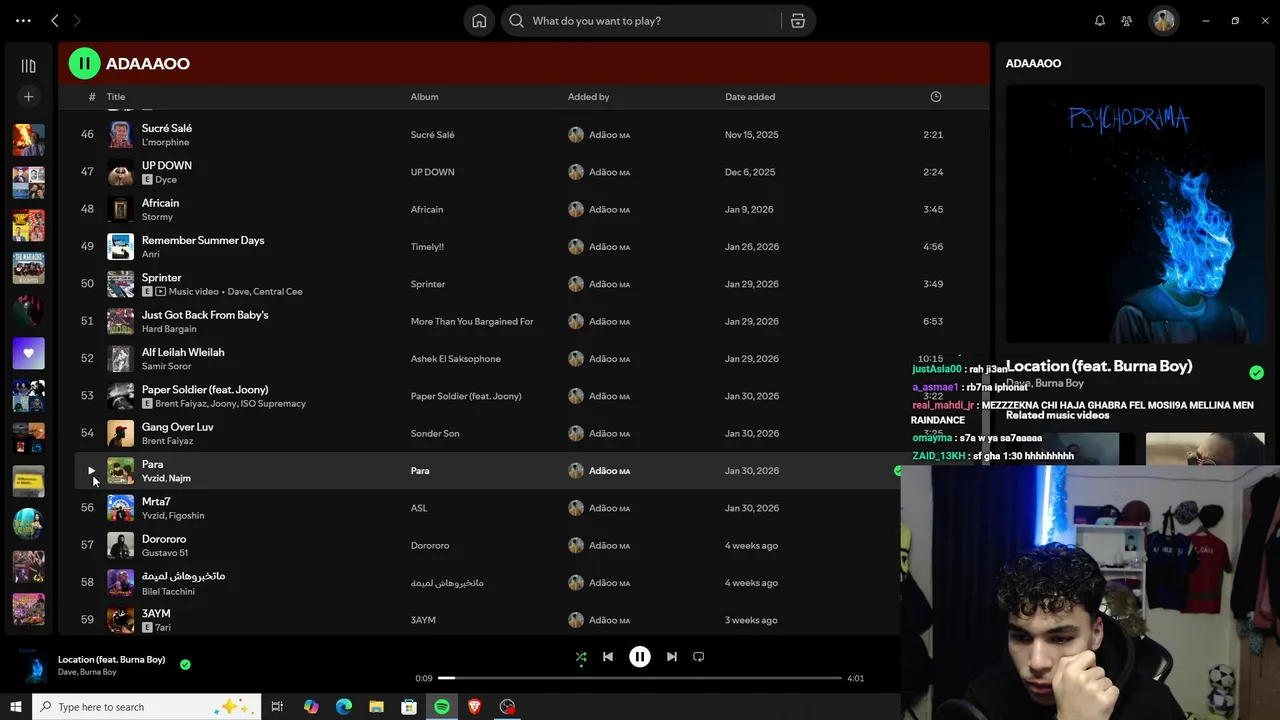1280x720 pixels.
Task: Launch Microsoft Edge from the taskbar
Action: click(x=343, y=707)
